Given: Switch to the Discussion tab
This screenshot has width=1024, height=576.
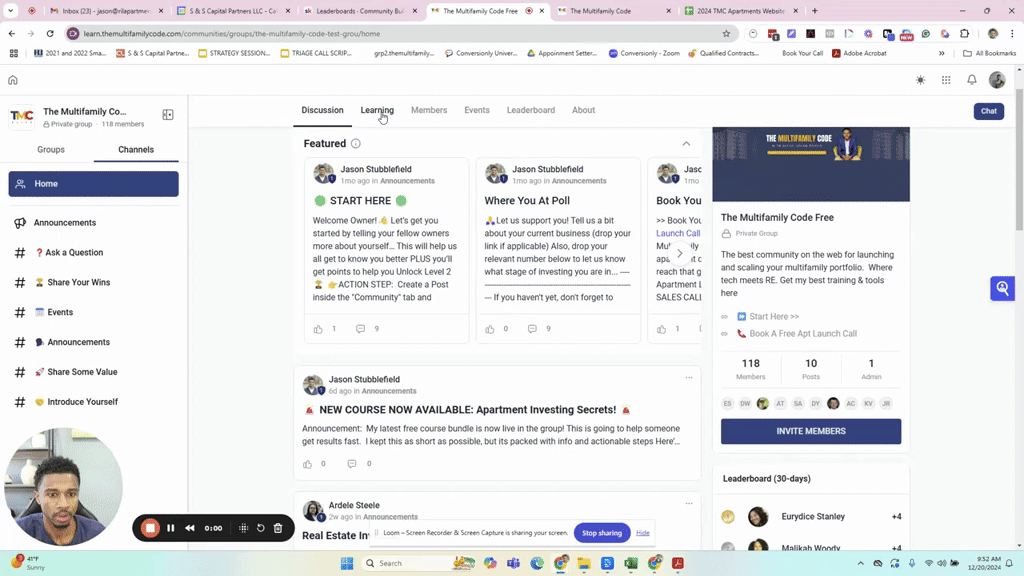Looking at the screenshot, I should tap(322, 110).
